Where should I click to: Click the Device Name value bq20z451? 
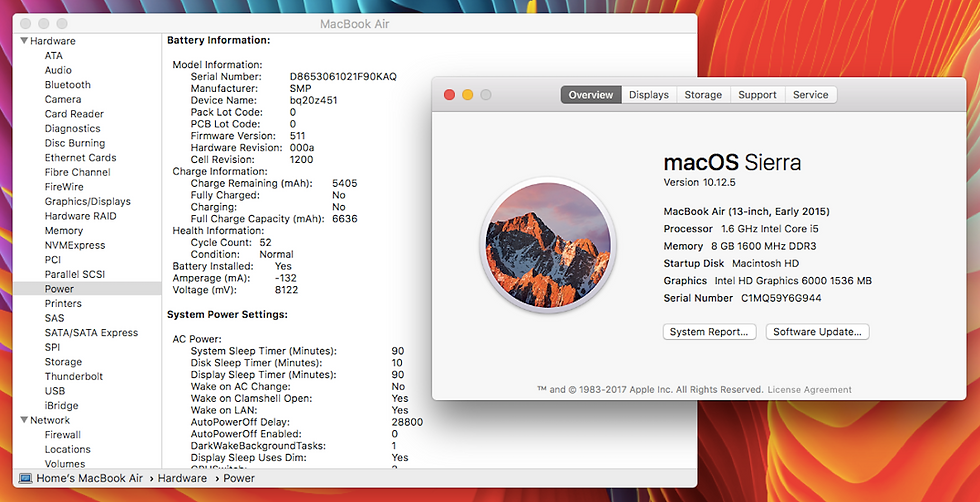point(314,100)
